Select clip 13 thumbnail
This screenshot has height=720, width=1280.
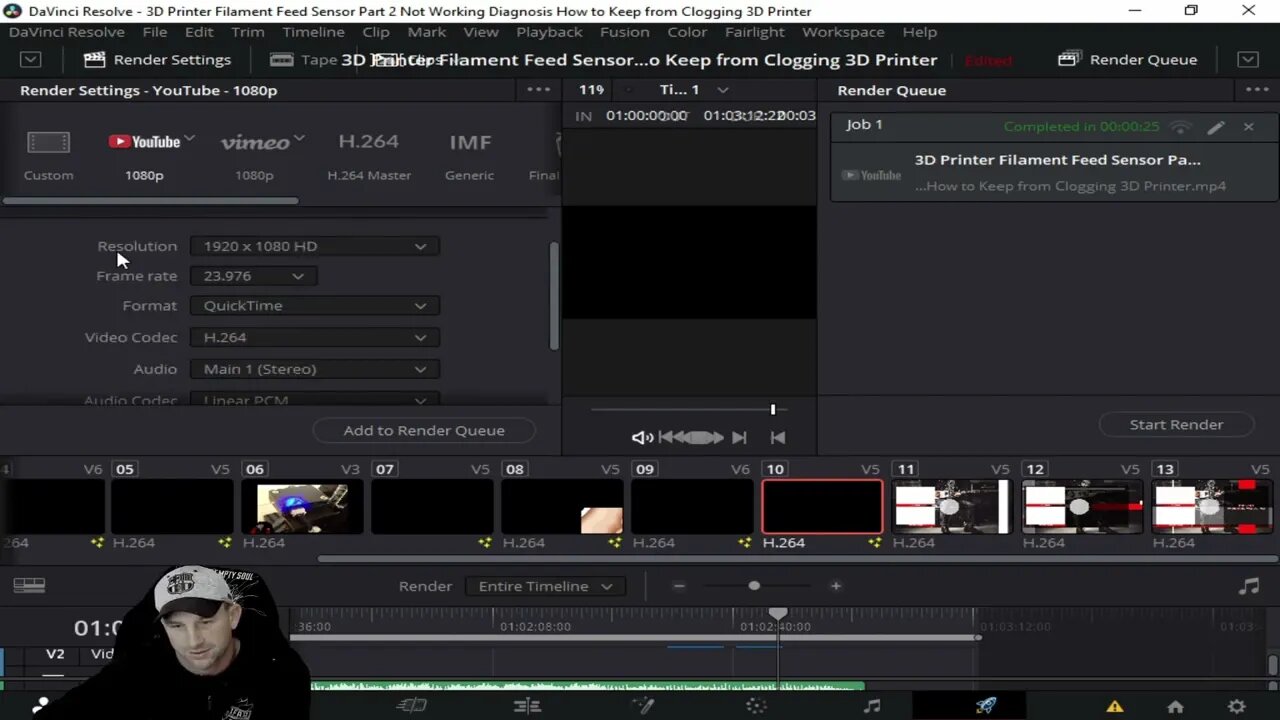(1212, 507)
